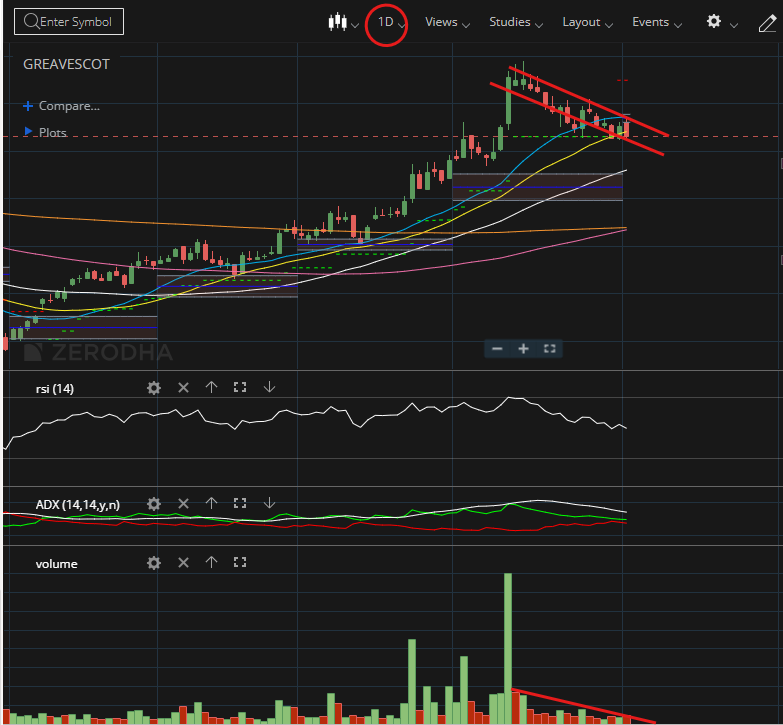
Task: Open rsi (14) study settings gear
Action: pos(154,387)
